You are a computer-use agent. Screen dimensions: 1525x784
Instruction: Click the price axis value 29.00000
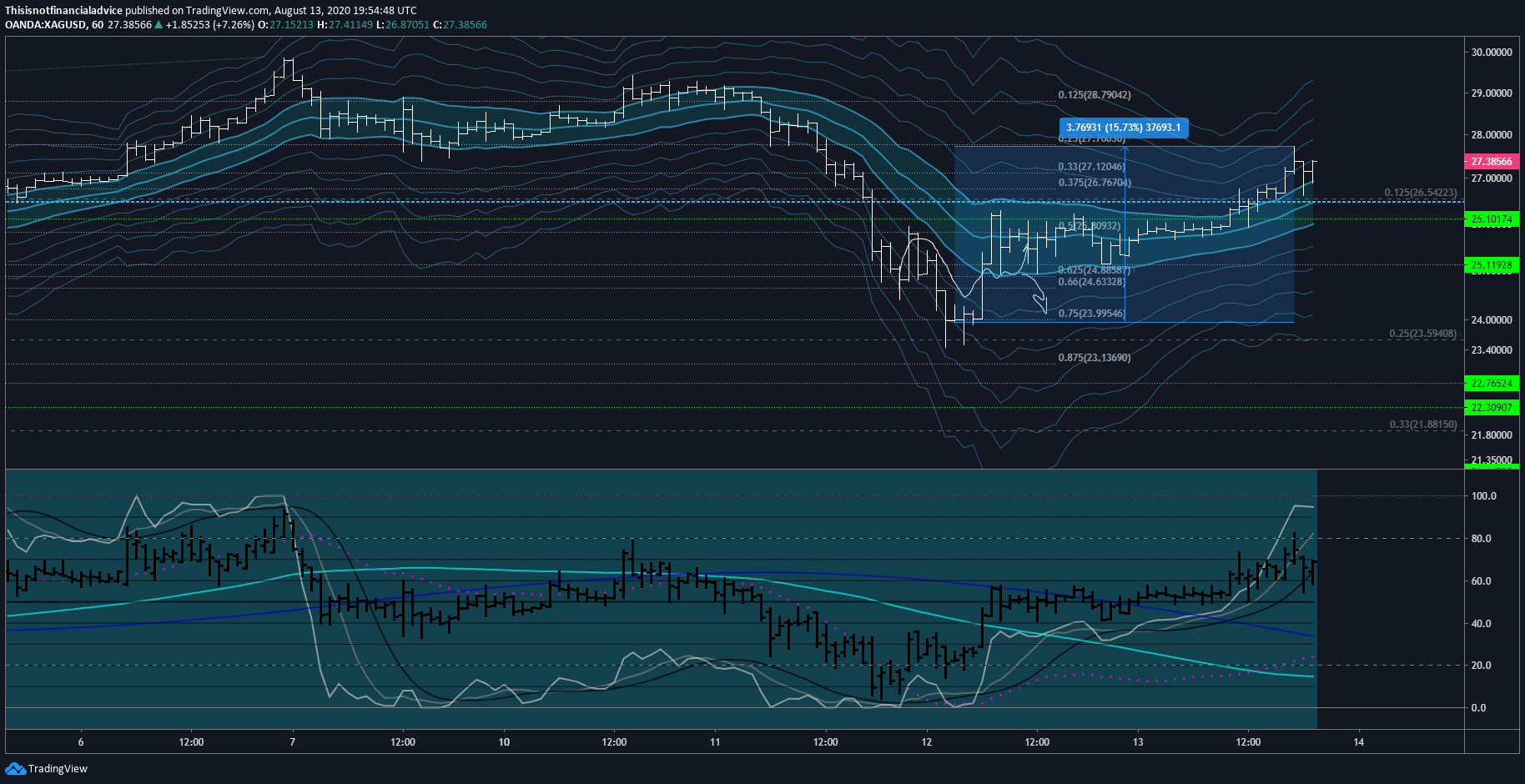[1492, 93]
